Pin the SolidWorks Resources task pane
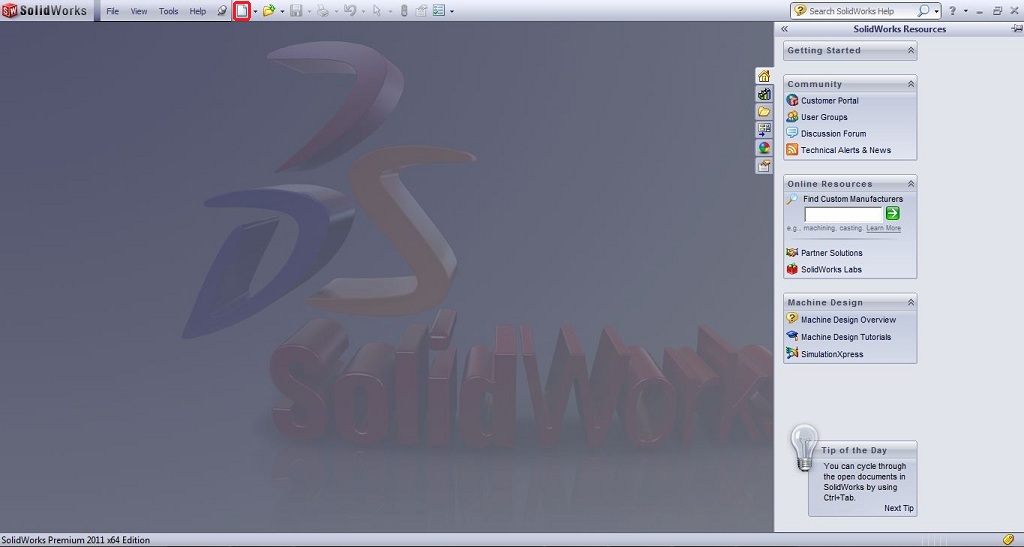 [1016, 29]
